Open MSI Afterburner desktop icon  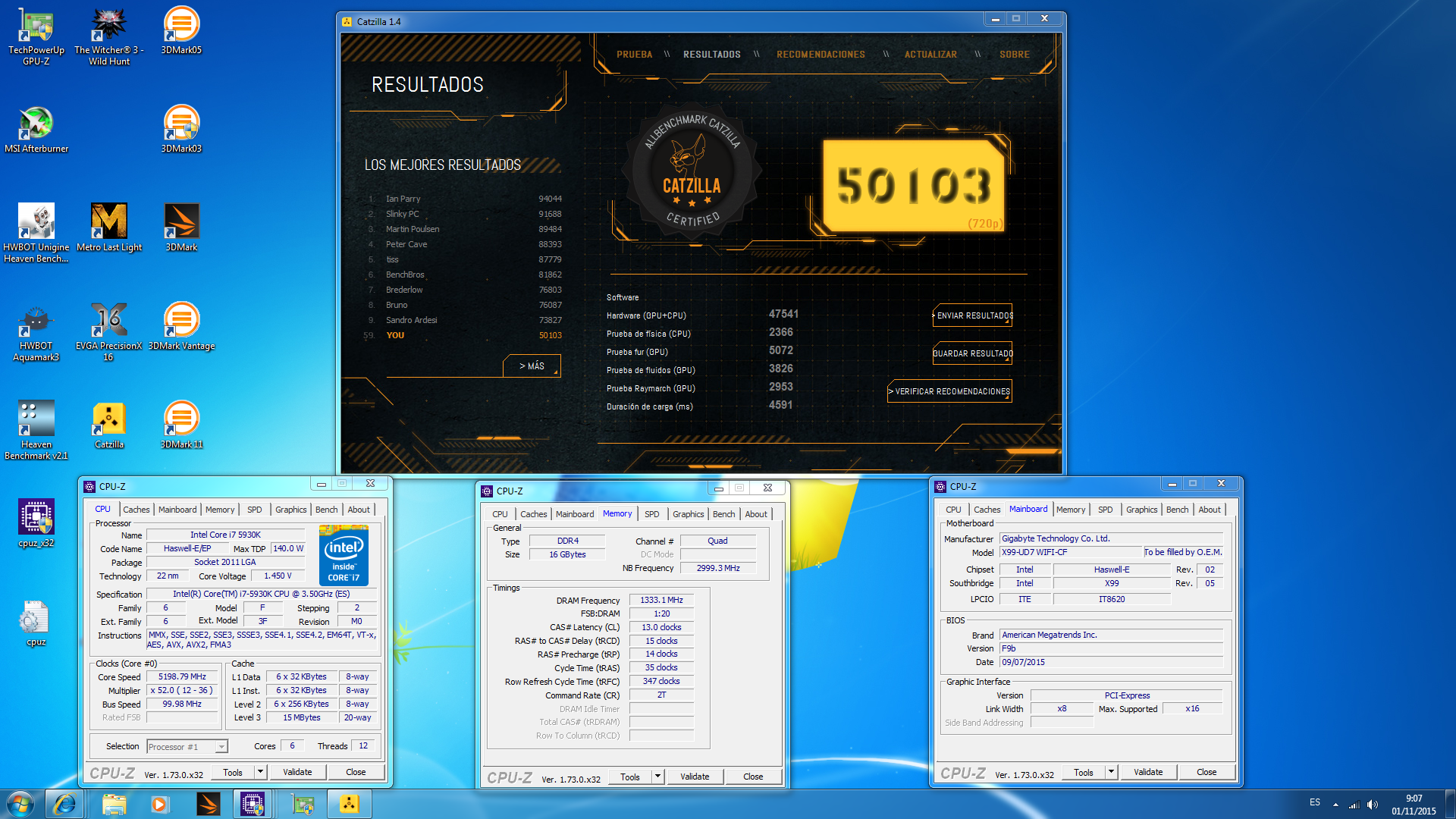(x=36, y=129)
